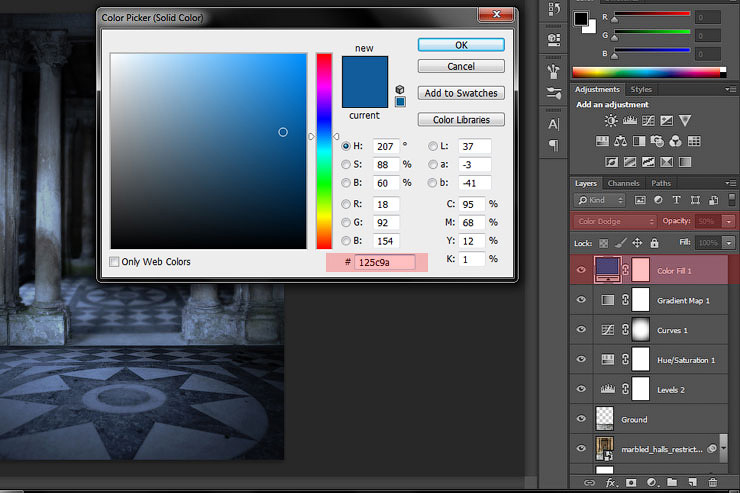This screenshot has height=493, width=740.
Task: Expand the layer Kind filter dropdown
Action: [x=603, y=200]
